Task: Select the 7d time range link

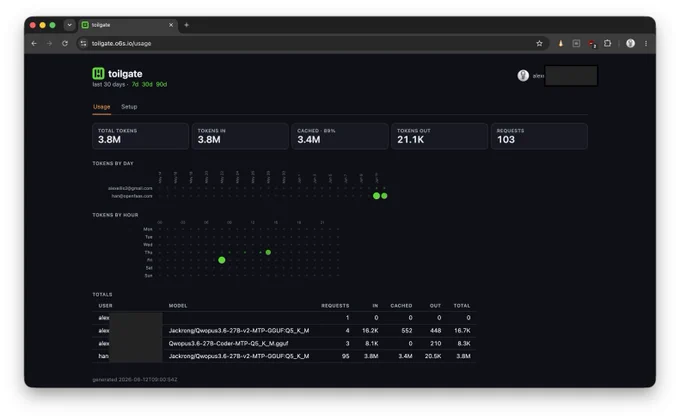Action: [135, 84]
